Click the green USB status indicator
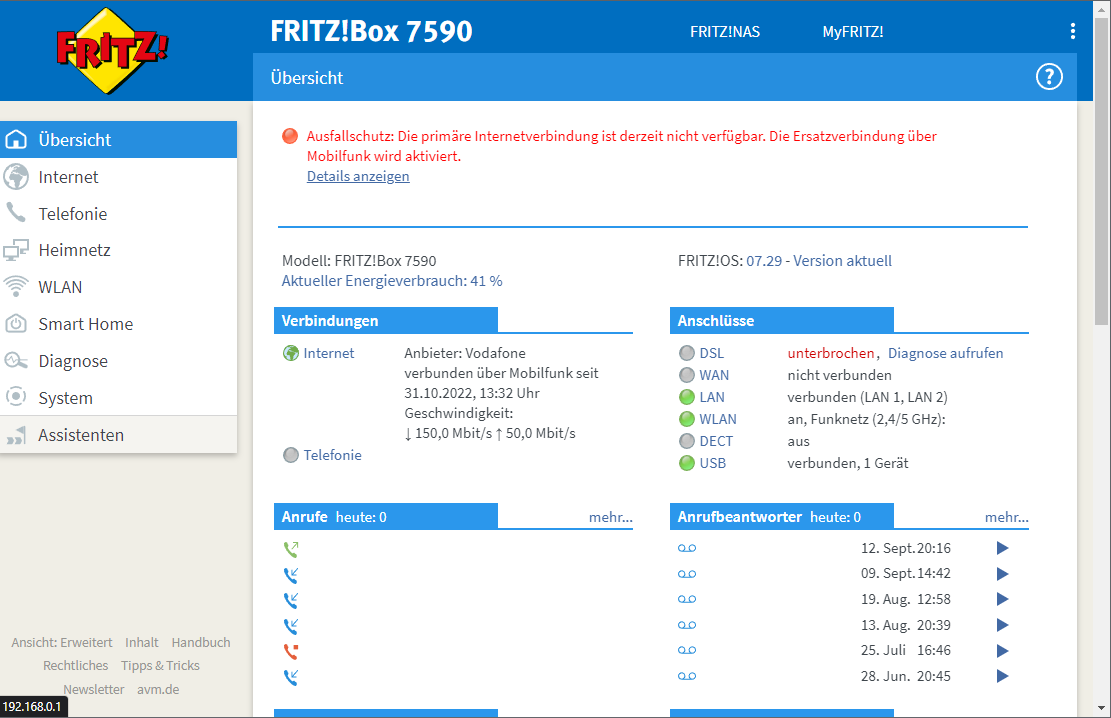The height and width of the screenshot is (718, 1111). (687, 463)
